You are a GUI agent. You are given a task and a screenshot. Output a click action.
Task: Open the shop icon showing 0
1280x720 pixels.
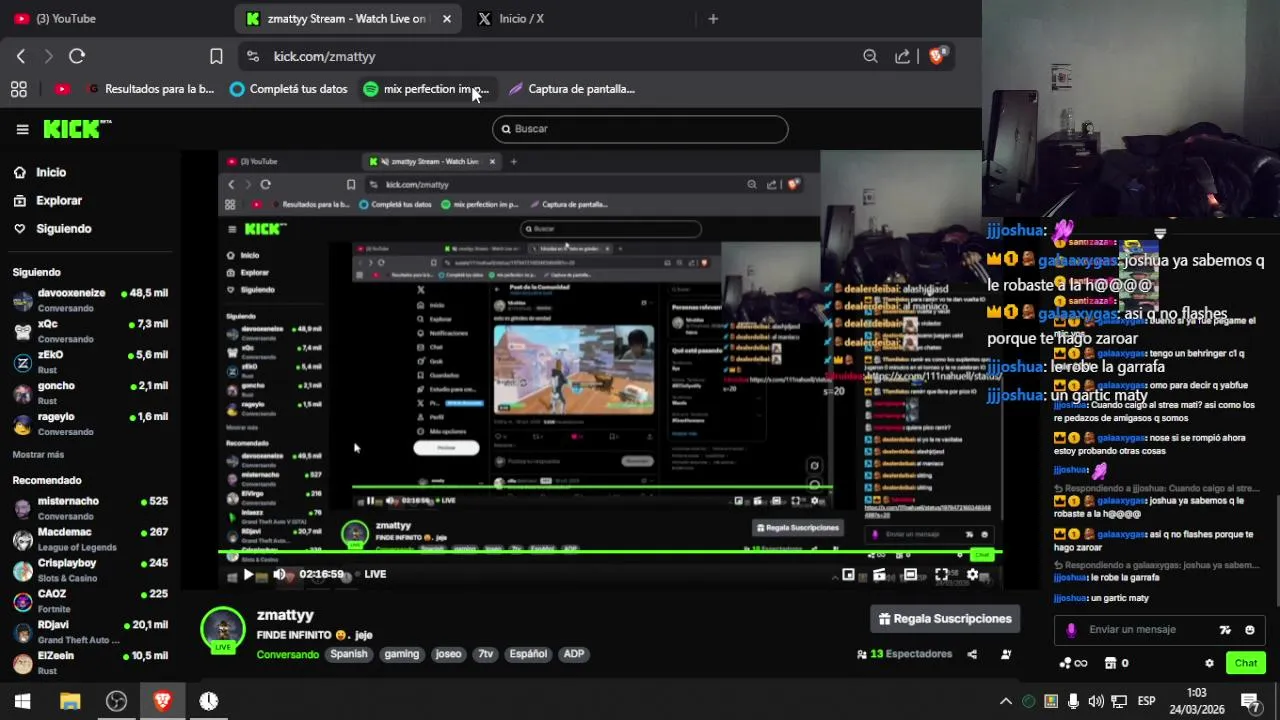pyautogui.click(x=1116, y=663)
